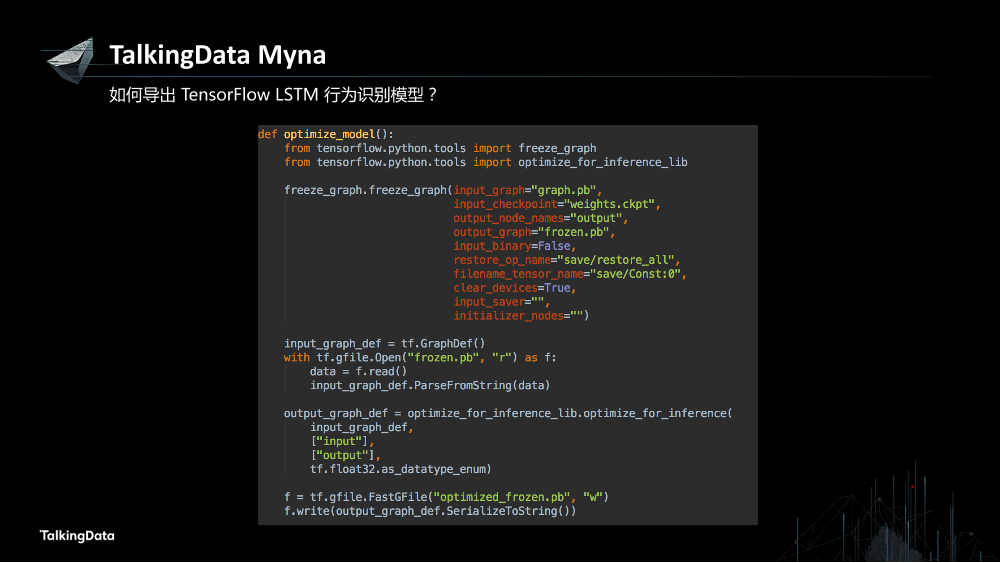Click the 'import freeze_graph' line

440,149
